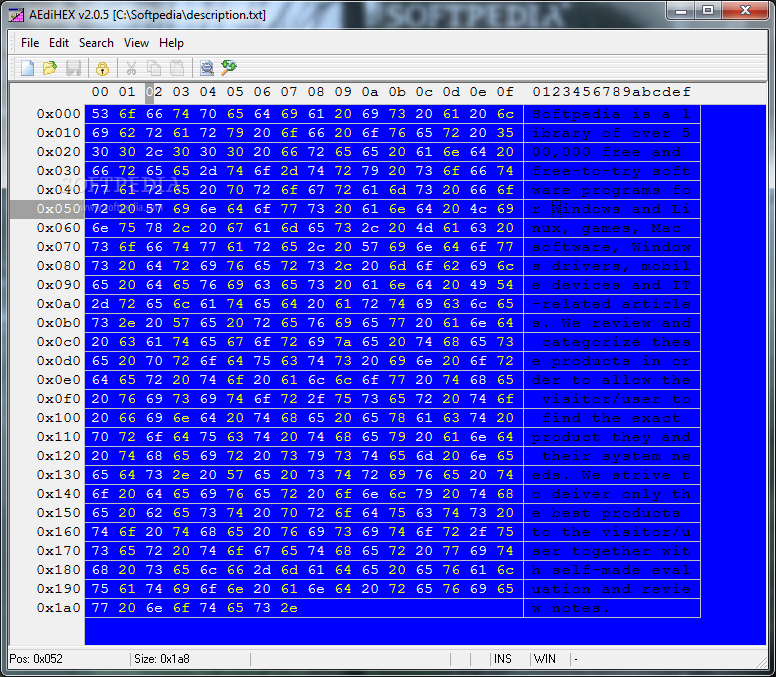The width and height of the screenshot is (776, 677).
Task: Click ASCII text 'software, Window'
Action: (611, 247)
